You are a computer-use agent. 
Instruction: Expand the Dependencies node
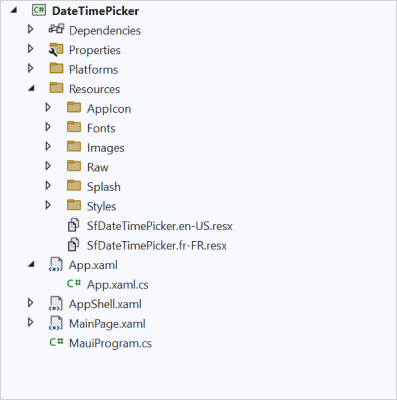(x=30, y=29)
